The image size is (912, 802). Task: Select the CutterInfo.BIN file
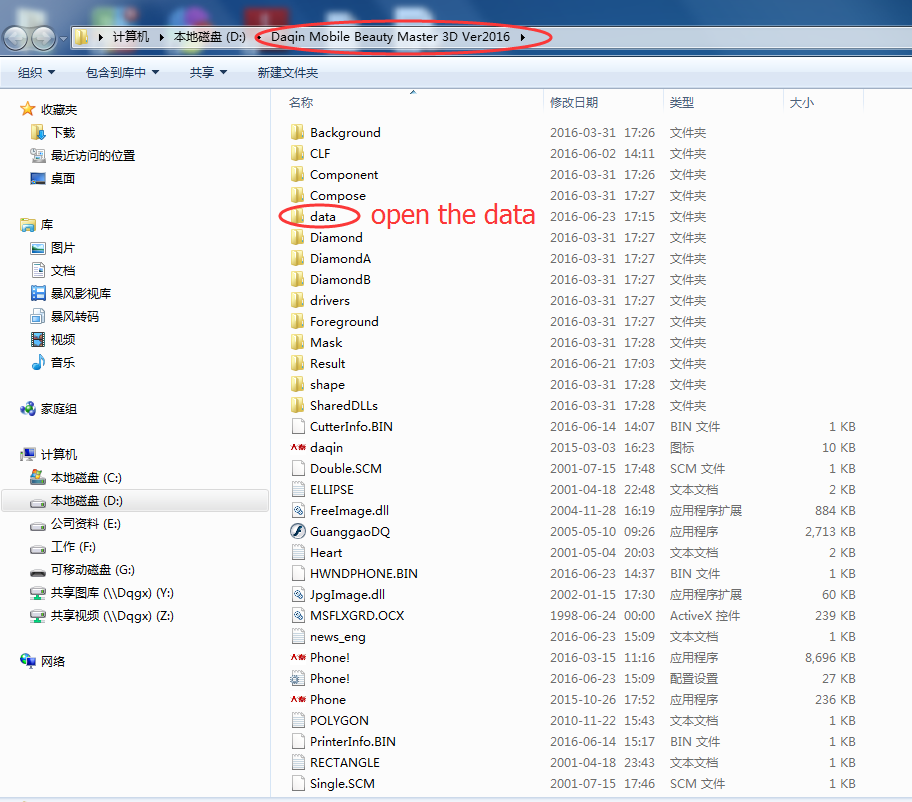(351, 426)
